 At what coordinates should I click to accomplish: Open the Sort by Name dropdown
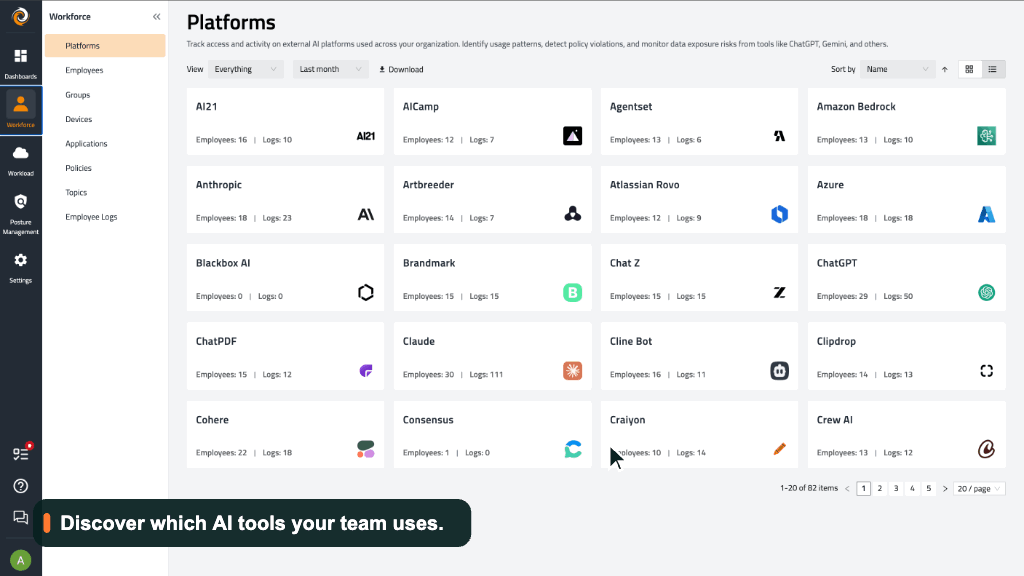click(898, 69)
